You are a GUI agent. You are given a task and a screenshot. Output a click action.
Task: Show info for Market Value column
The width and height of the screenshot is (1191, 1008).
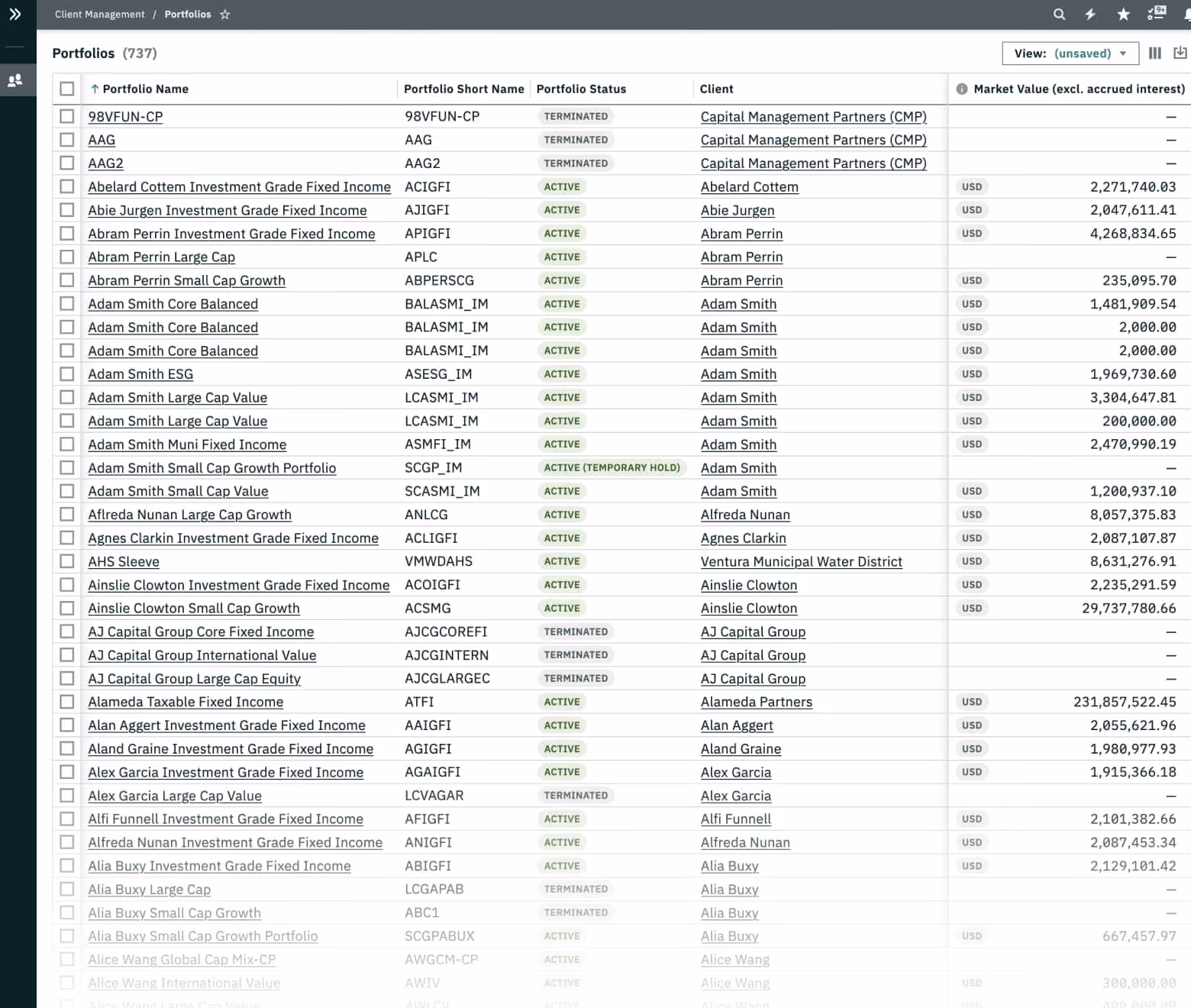961,89
